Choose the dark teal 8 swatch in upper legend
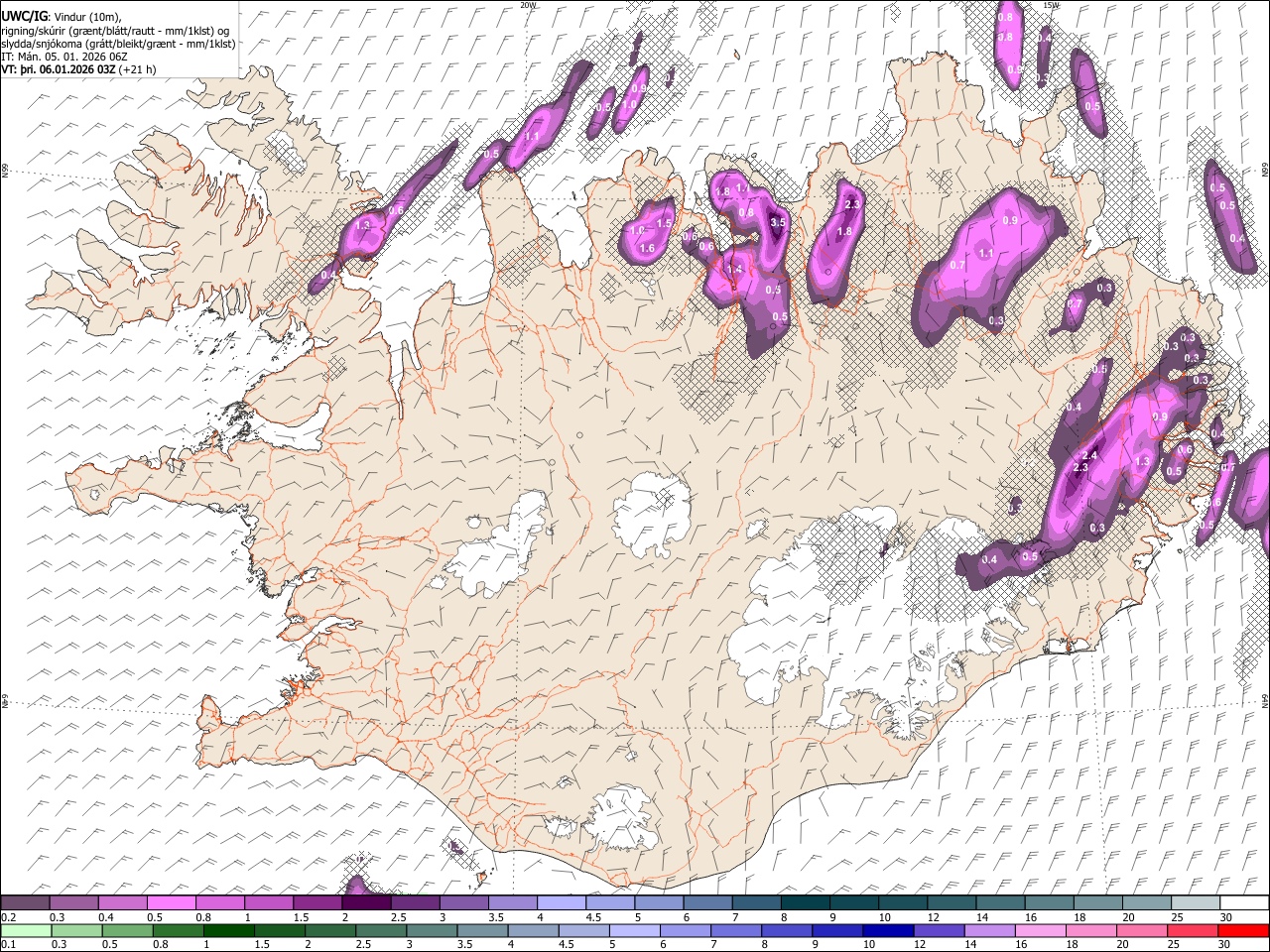 pos(806,903)
